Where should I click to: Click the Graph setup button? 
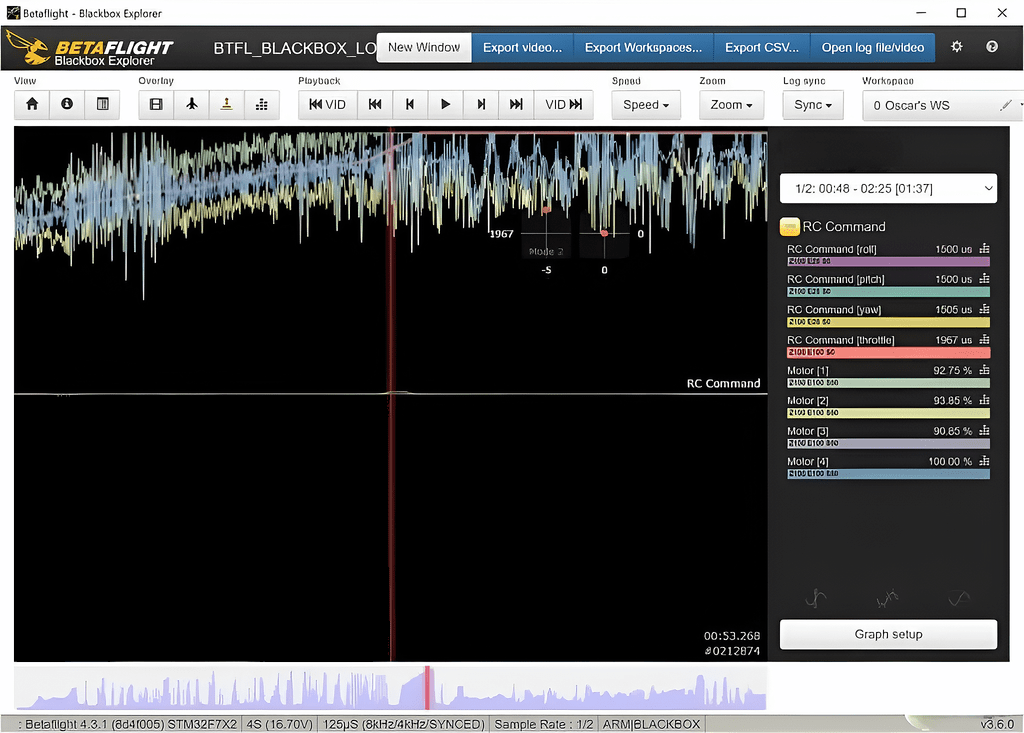888,634
